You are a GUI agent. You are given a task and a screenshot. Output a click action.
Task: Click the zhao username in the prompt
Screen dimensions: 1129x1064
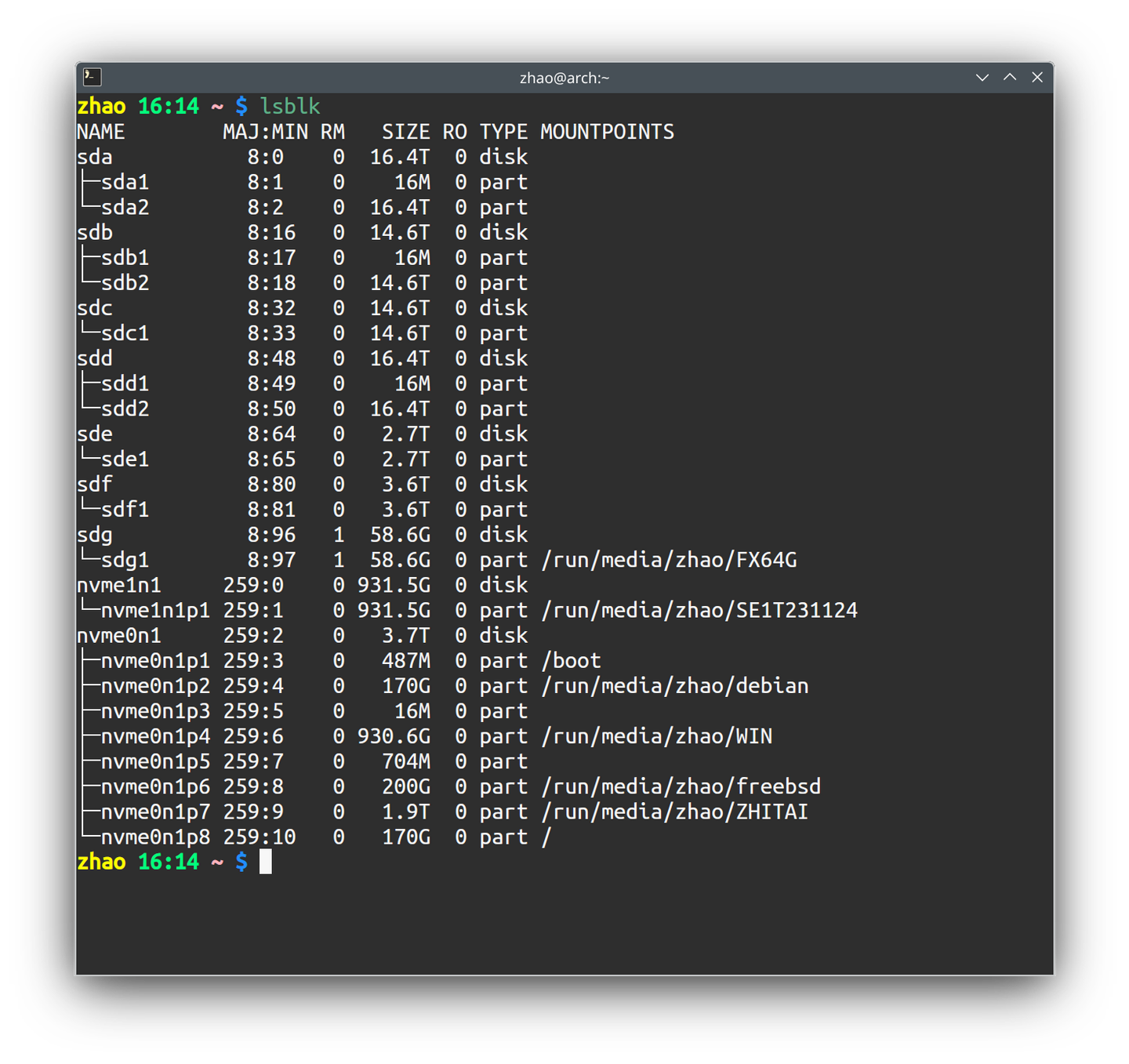[100, 862]
